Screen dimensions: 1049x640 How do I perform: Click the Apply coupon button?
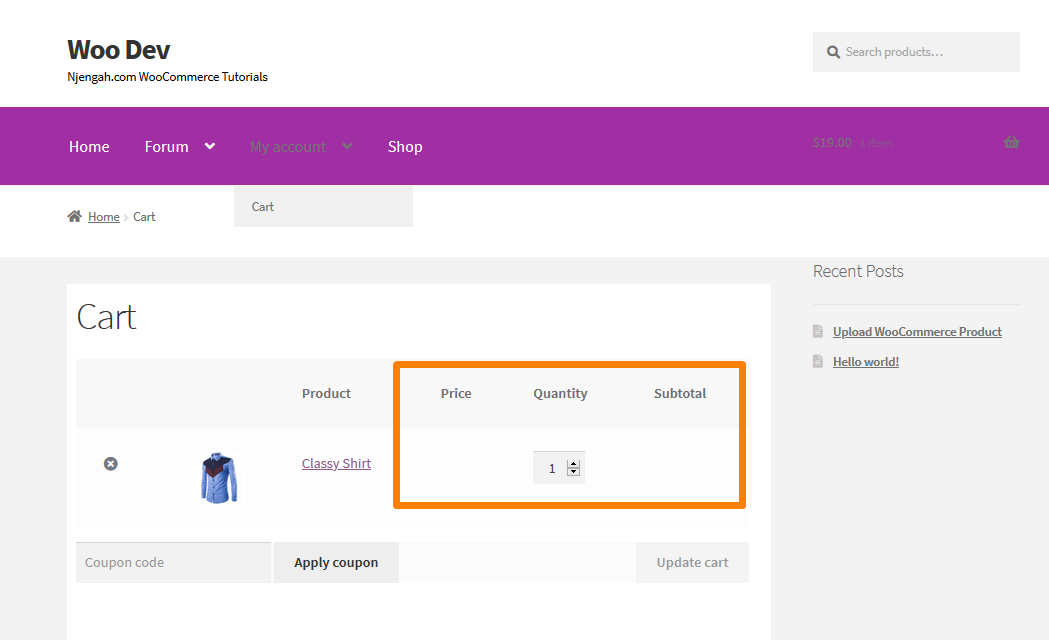point(336,562)
